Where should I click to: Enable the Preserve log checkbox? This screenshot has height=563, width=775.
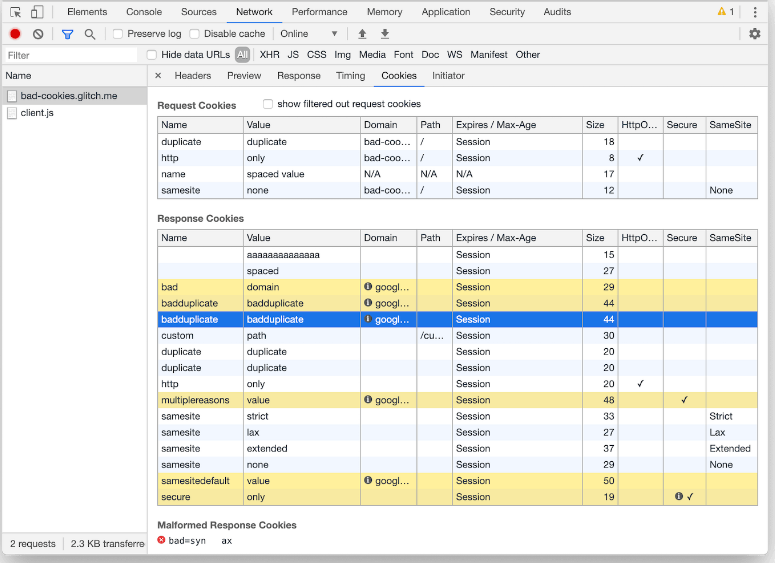tap(118, 34)
